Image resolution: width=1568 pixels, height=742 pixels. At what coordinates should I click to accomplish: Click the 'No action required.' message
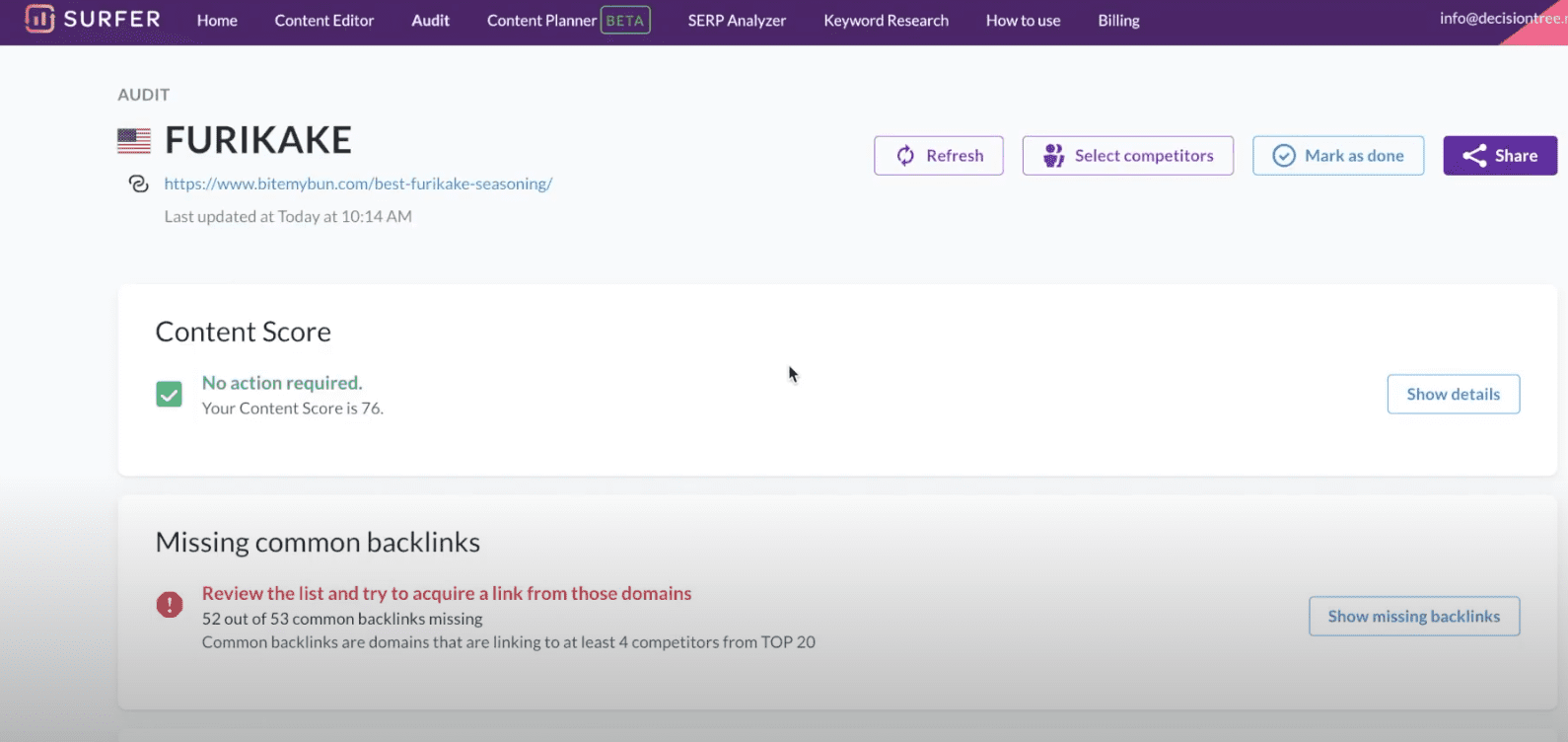click(x=282, y=383)
